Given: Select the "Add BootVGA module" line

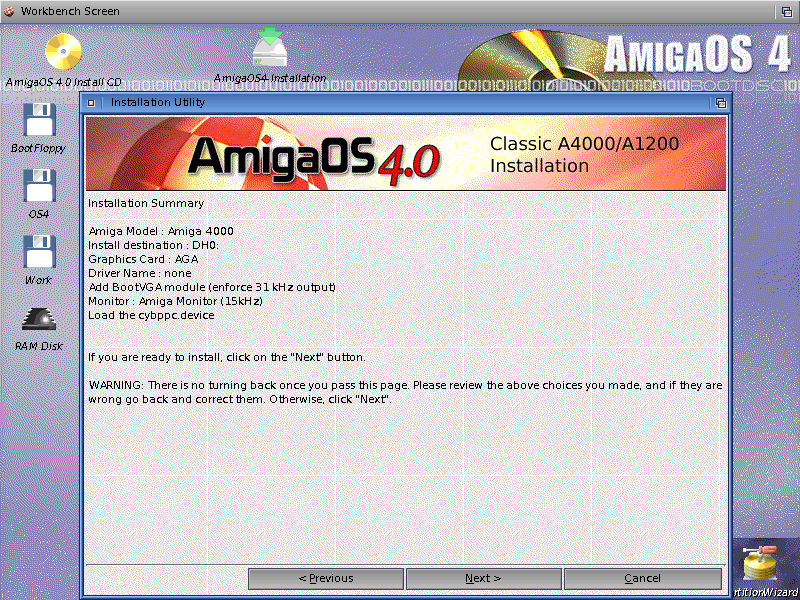Looking at the screenshot, I should (x=212, y=287).
